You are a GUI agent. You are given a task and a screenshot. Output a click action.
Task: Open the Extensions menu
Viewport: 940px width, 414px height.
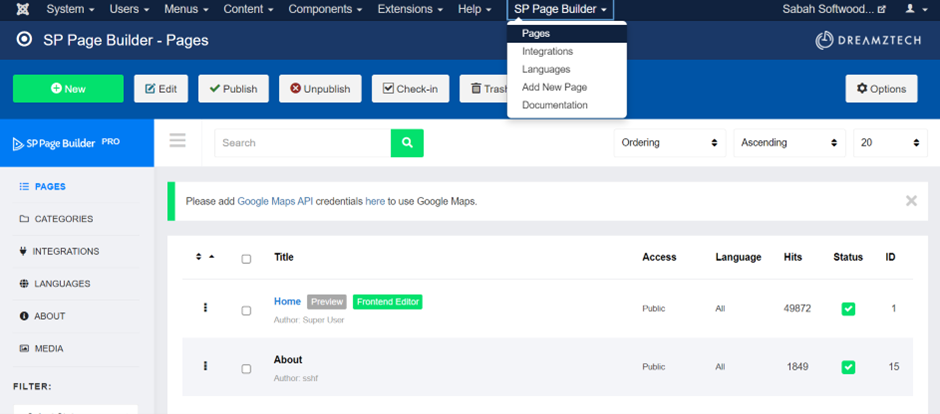coord(410,9)
